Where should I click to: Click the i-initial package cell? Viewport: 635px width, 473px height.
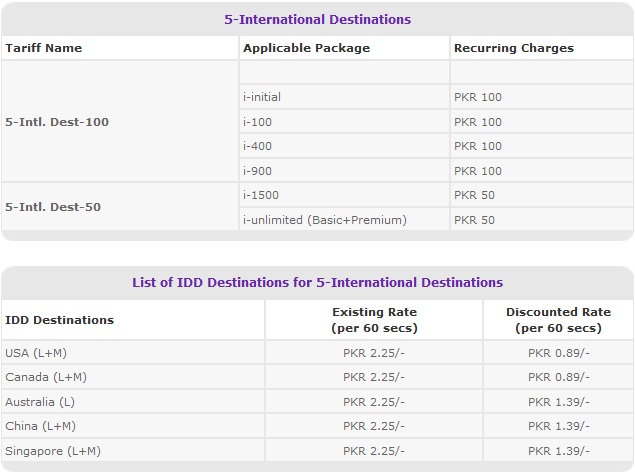pos(344,97)
